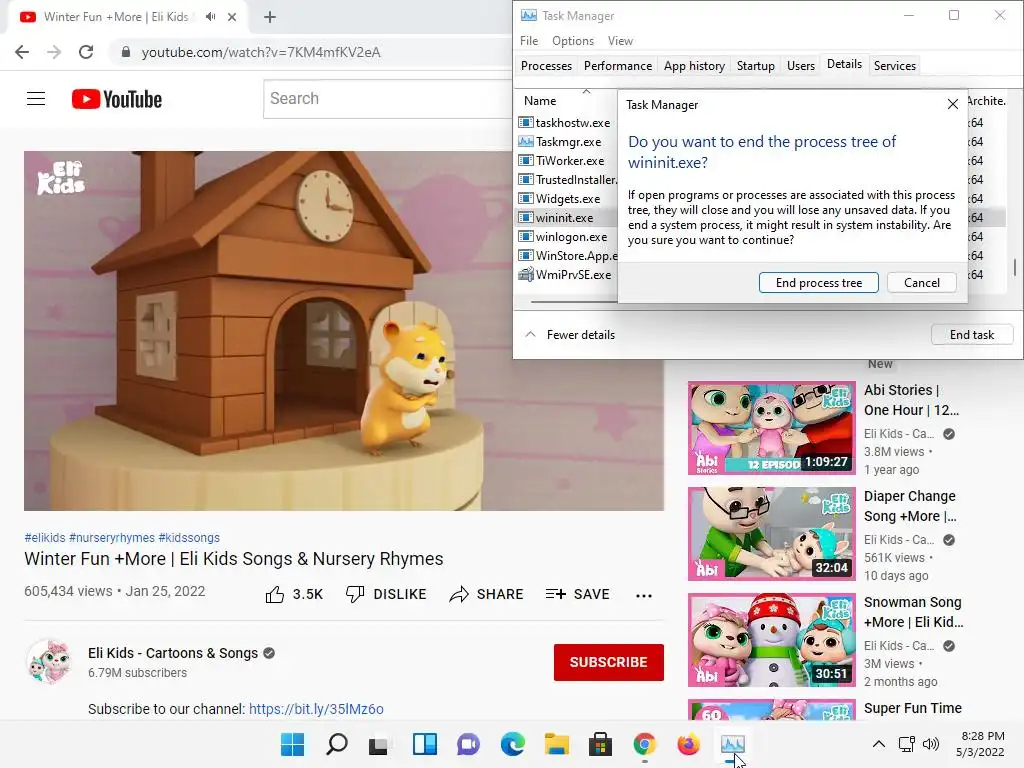Cancel the end process dialog
Screen dimensions: 1024x768
(x=921, y=283)
